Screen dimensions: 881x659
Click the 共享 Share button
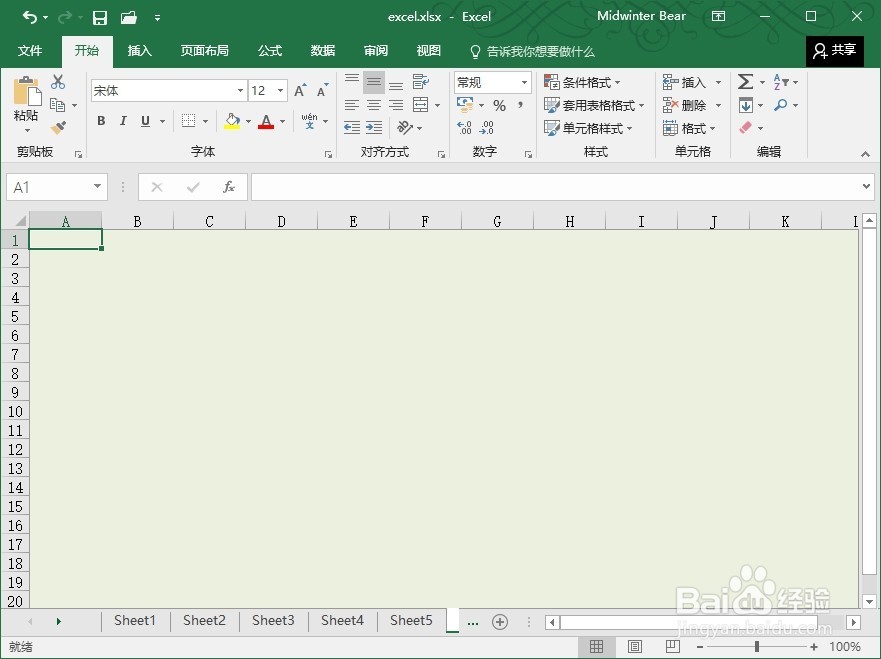834,51
